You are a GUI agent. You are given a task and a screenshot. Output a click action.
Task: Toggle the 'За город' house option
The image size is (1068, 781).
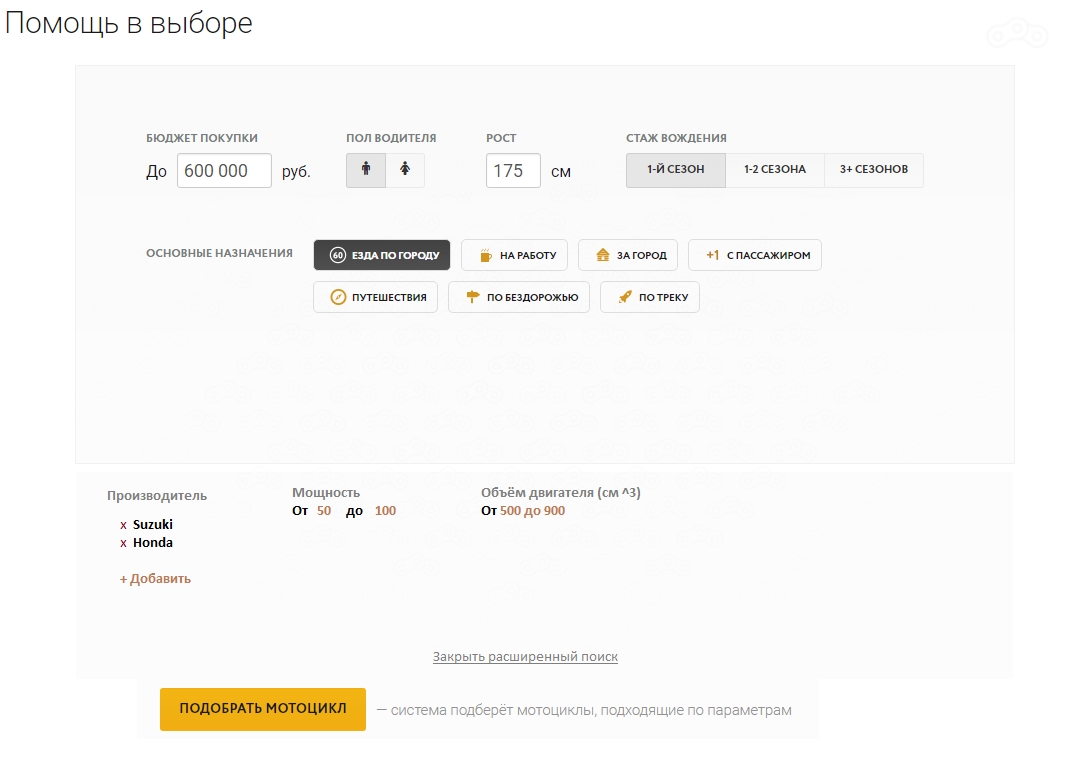(x=628, y=255)
